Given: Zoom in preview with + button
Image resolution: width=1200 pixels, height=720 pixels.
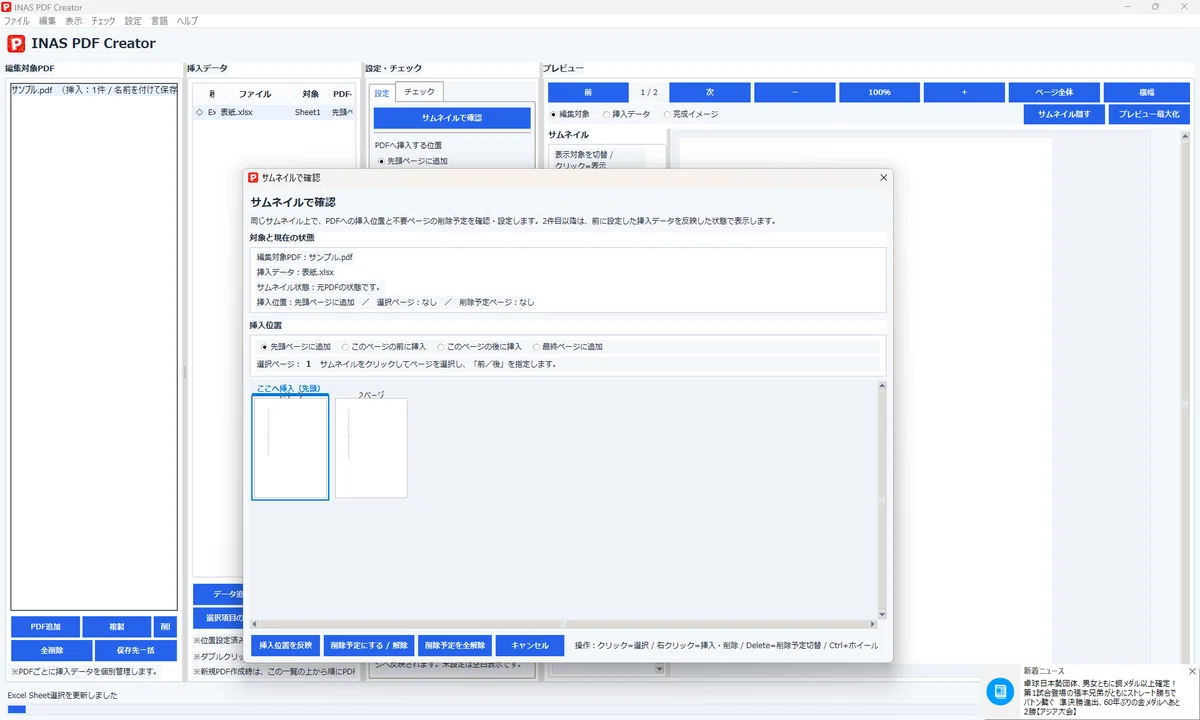Looking at the screenshot, I should (x=964, y=92).
